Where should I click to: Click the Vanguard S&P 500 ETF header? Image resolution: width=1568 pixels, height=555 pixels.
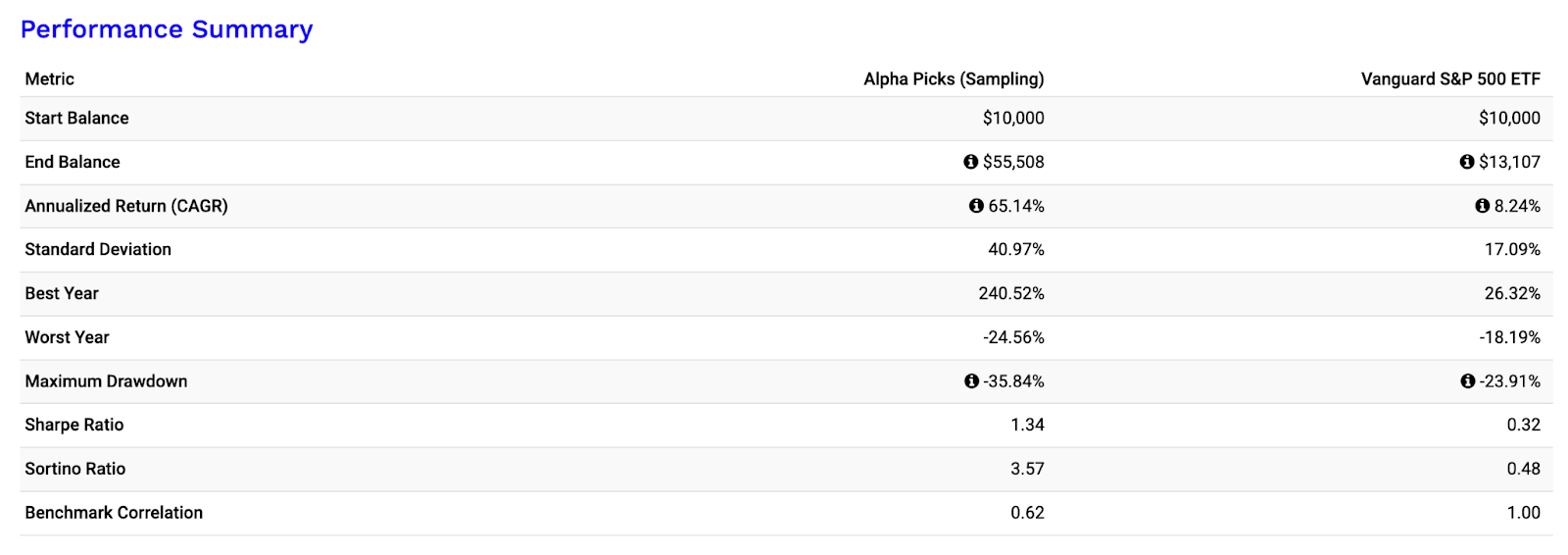(1450, 79)
